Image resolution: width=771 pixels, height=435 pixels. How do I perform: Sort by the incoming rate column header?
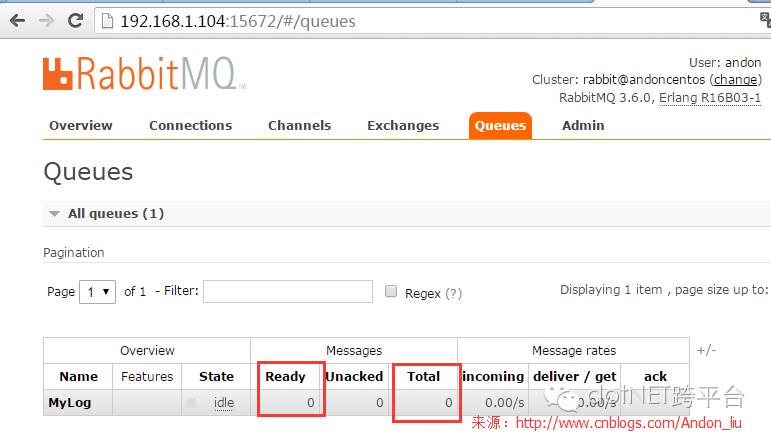click(493, 377)
